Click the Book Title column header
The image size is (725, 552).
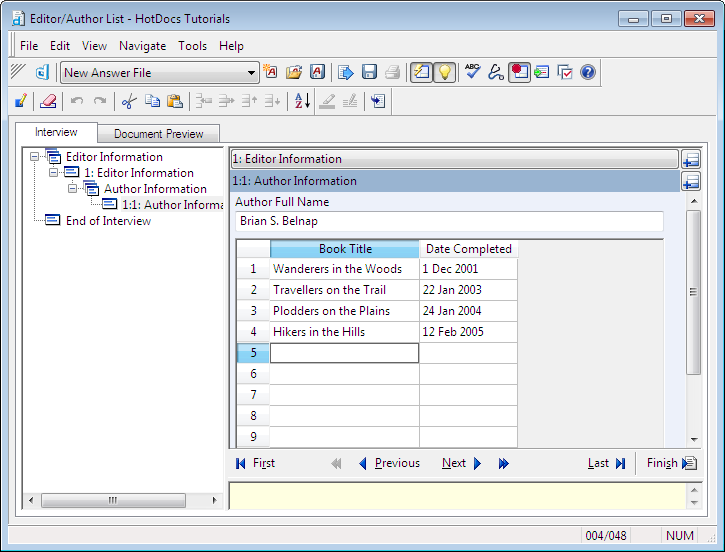click(x=345, y=249)
